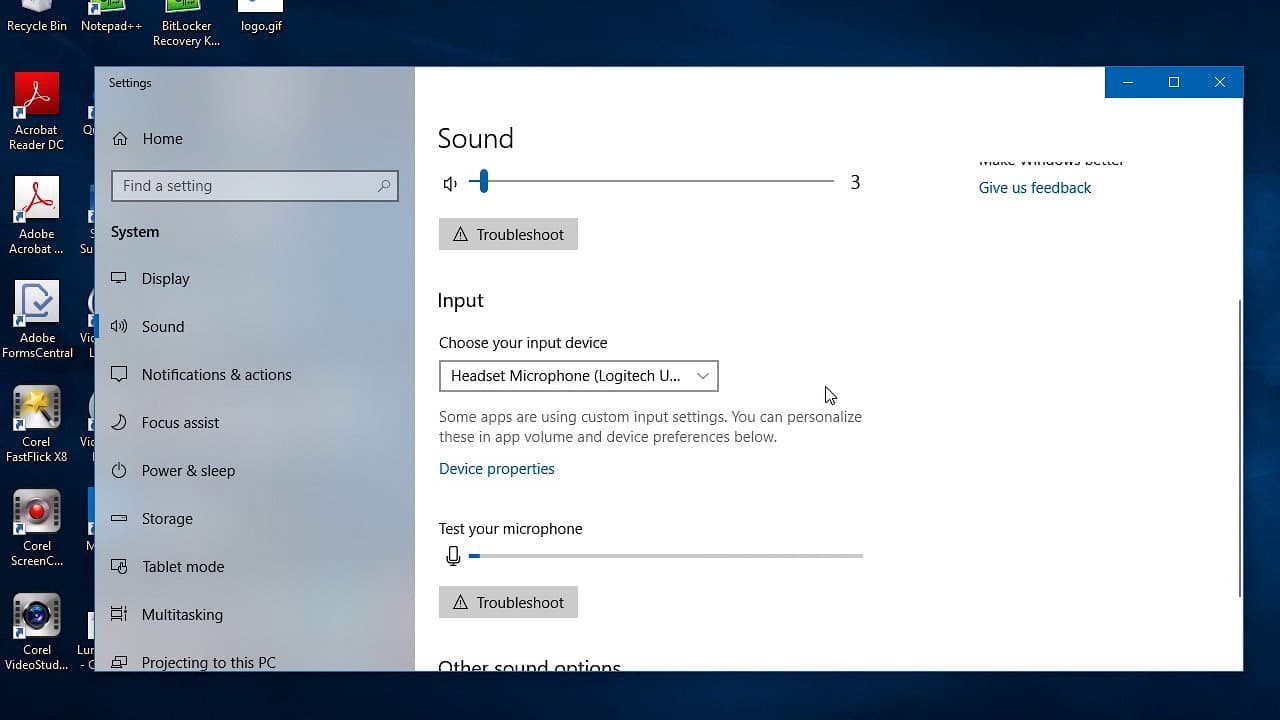
Task: Open Acrobat Reader DC desktop shortcut
Action: pyautogui.click(x=37, y=112)
